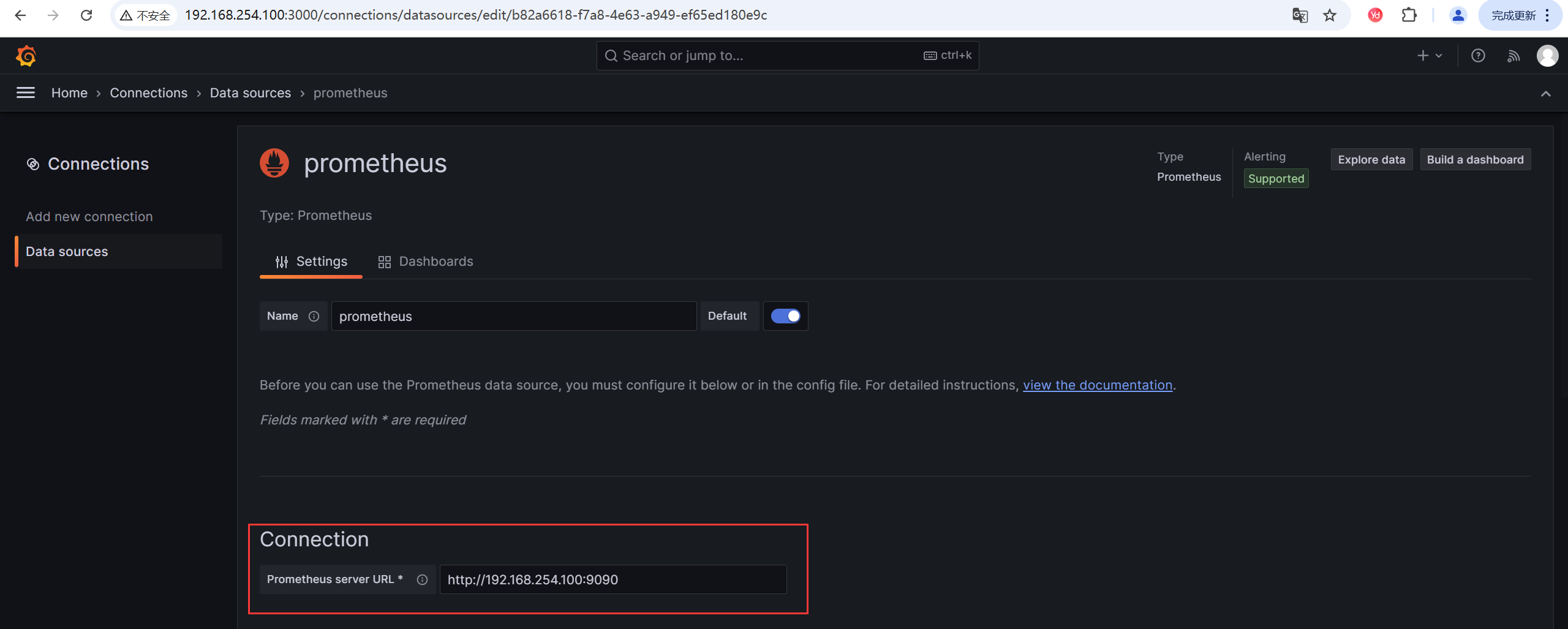This screenshot has height=629, width=1568.
Task: Click the browser address bar URL
Action: tap(476, 15)
